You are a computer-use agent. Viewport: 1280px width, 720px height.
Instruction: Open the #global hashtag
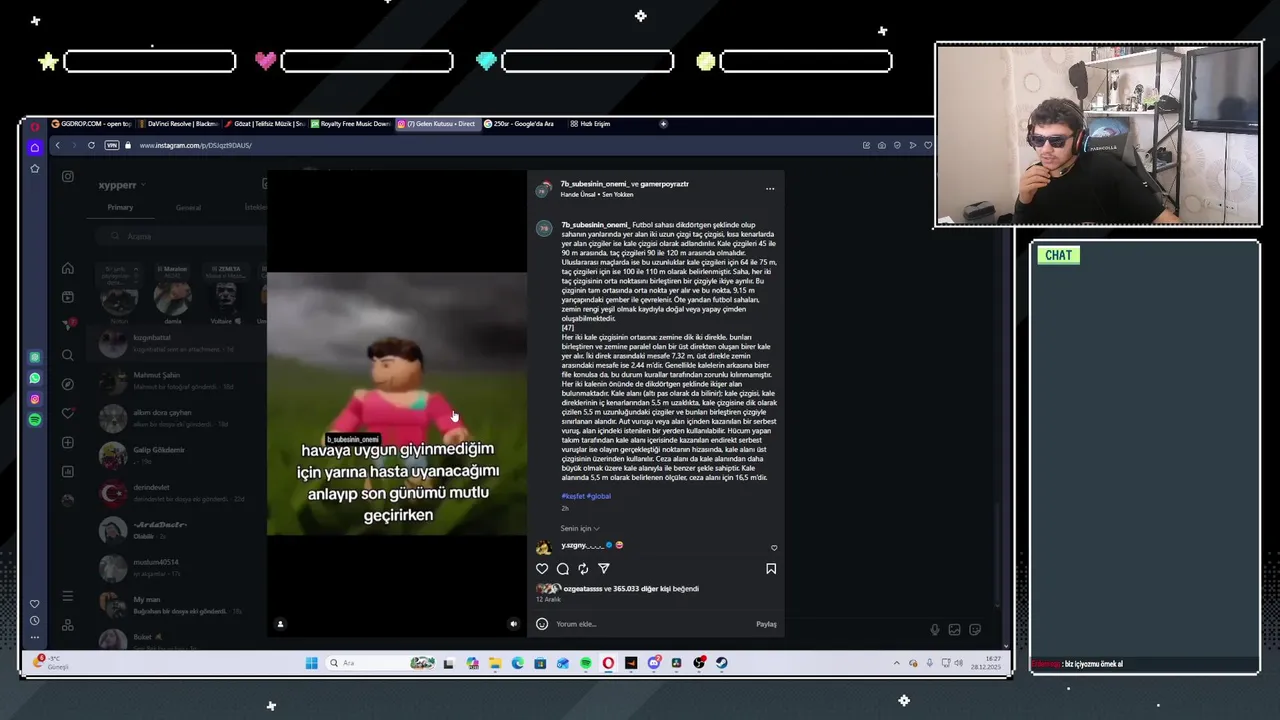coord(598,496)
